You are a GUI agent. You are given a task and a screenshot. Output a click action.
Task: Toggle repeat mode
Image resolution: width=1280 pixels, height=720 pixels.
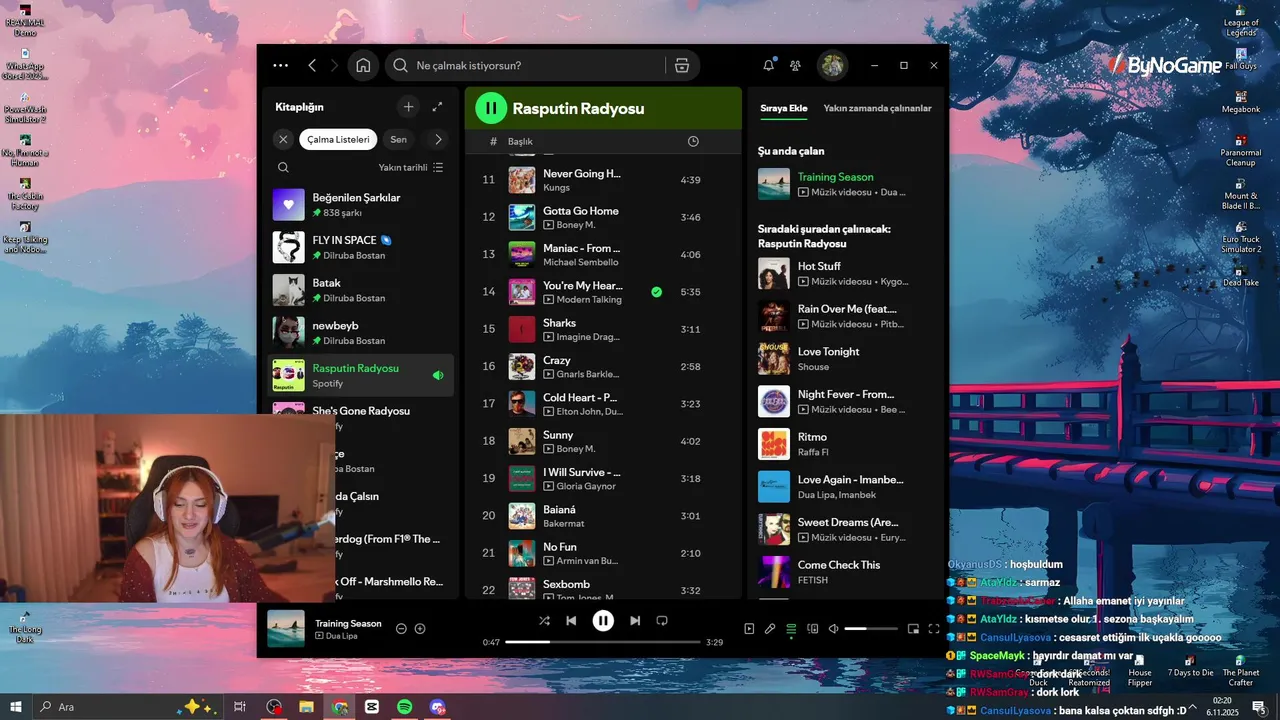[x=662, y=621]
